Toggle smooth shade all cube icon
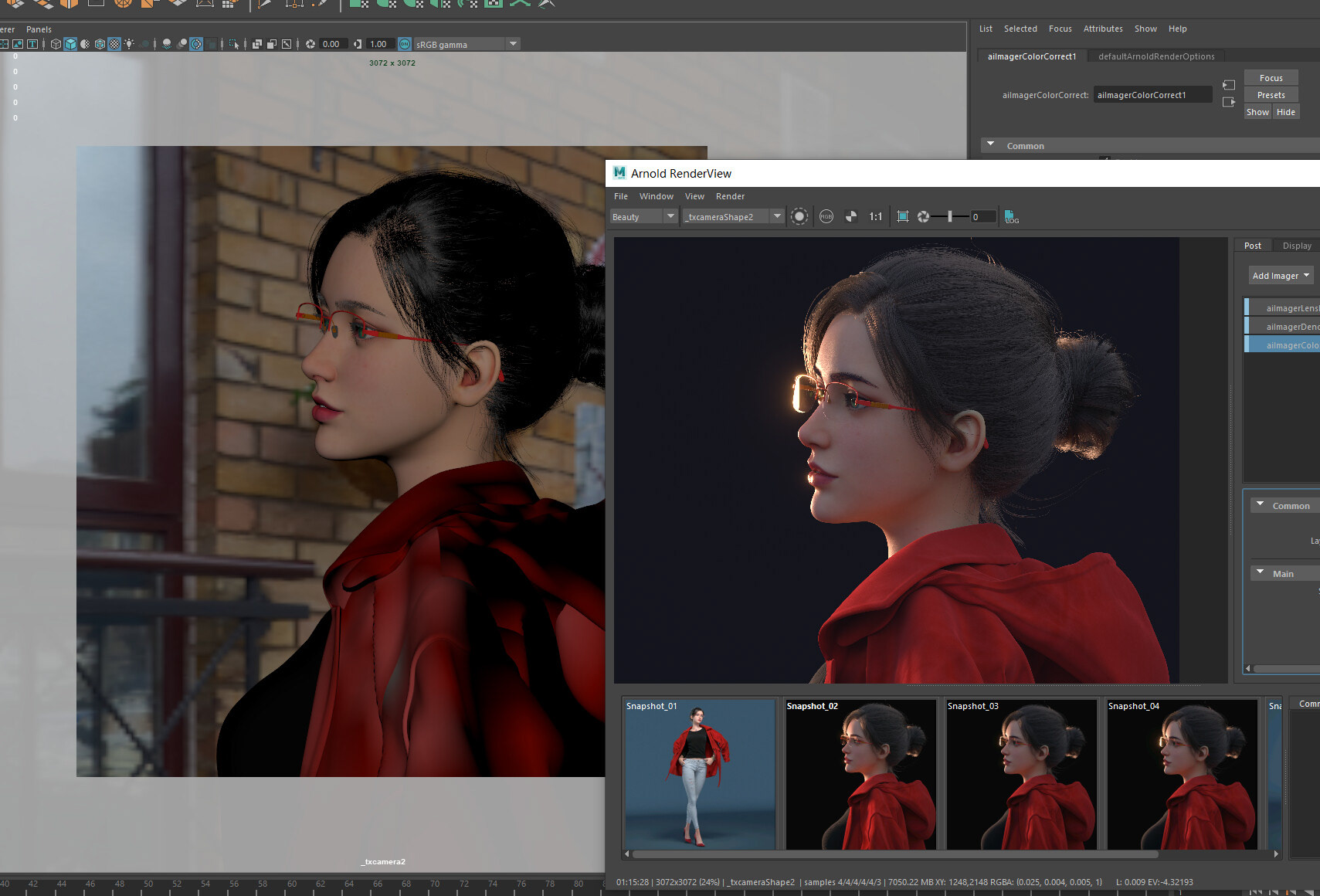The image size is (1320, 896). point(70,44)
